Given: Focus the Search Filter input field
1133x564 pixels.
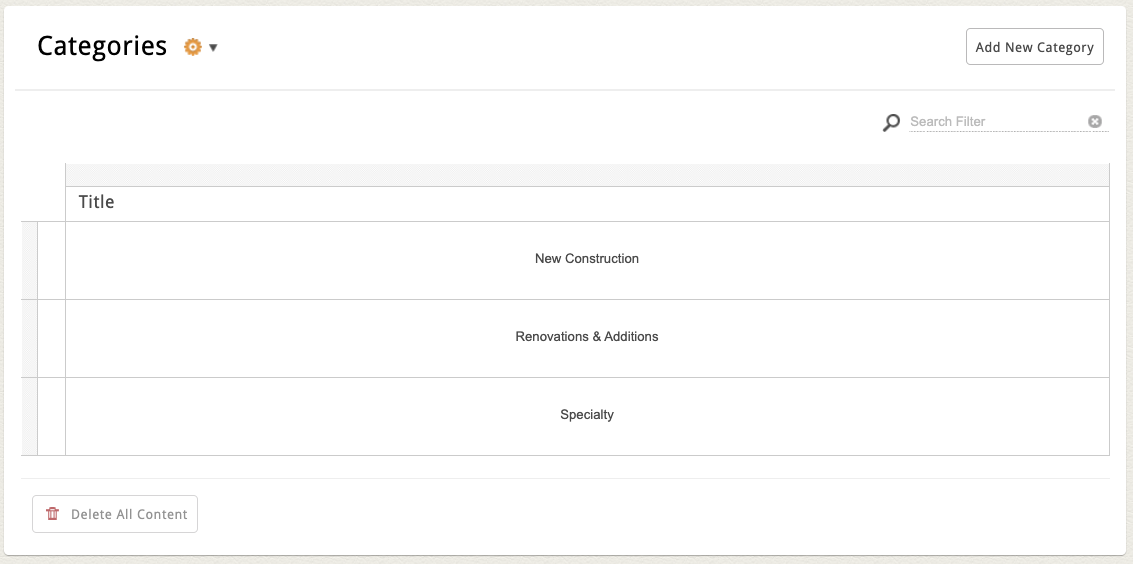Looking at the screenshot, I should (x=995, y=122).
